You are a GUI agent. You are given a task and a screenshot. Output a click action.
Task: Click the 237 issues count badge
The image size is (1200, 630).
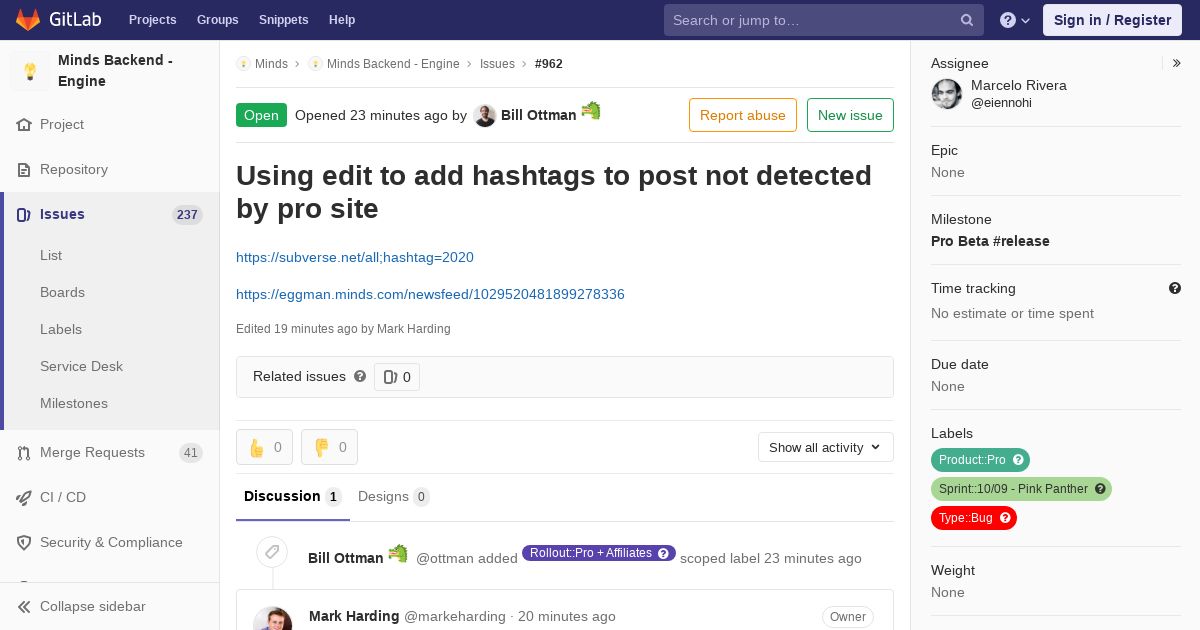tap(187, 215)
